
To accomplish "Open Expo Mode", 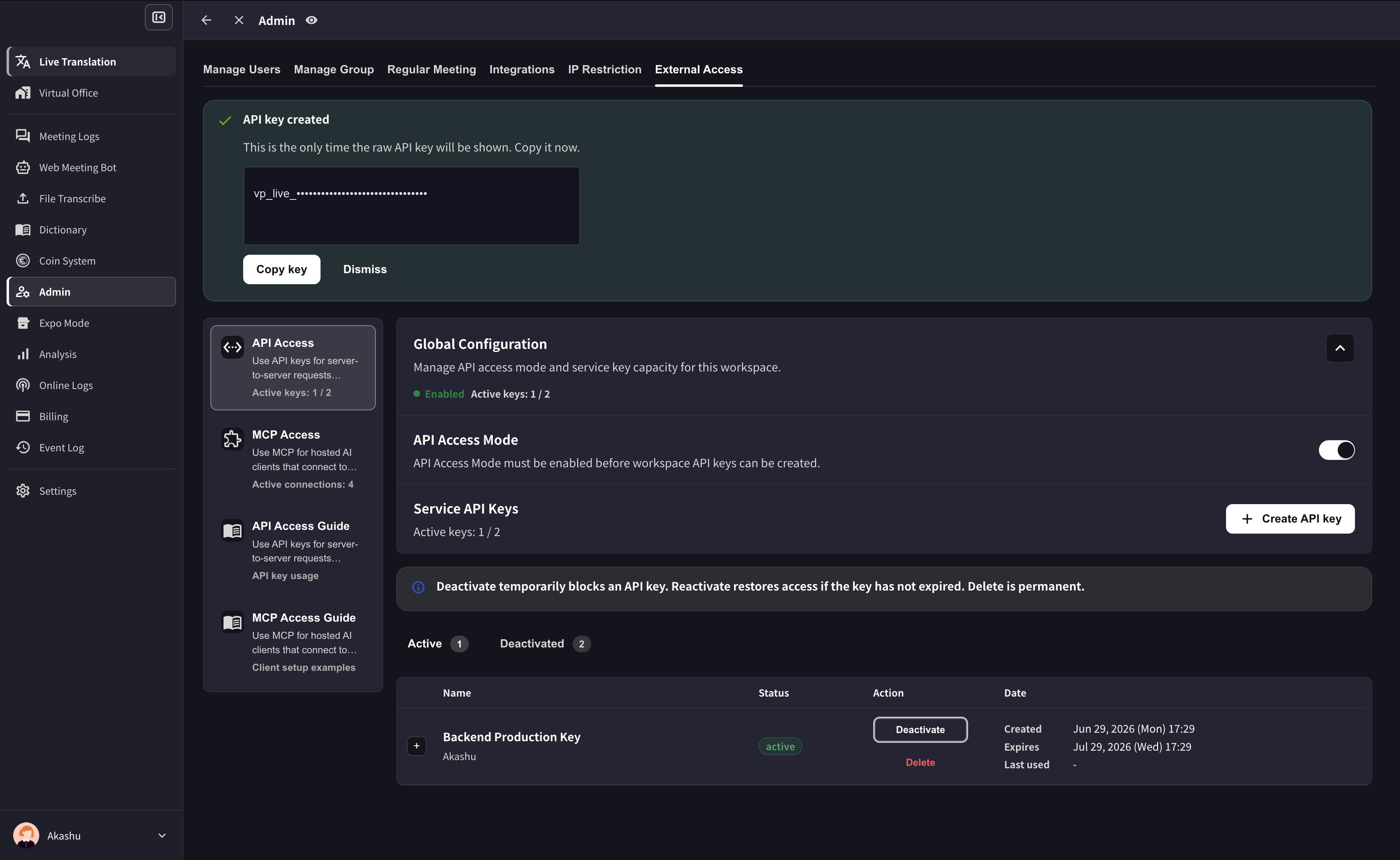I will pyautogui.click(x=91, y=323).
